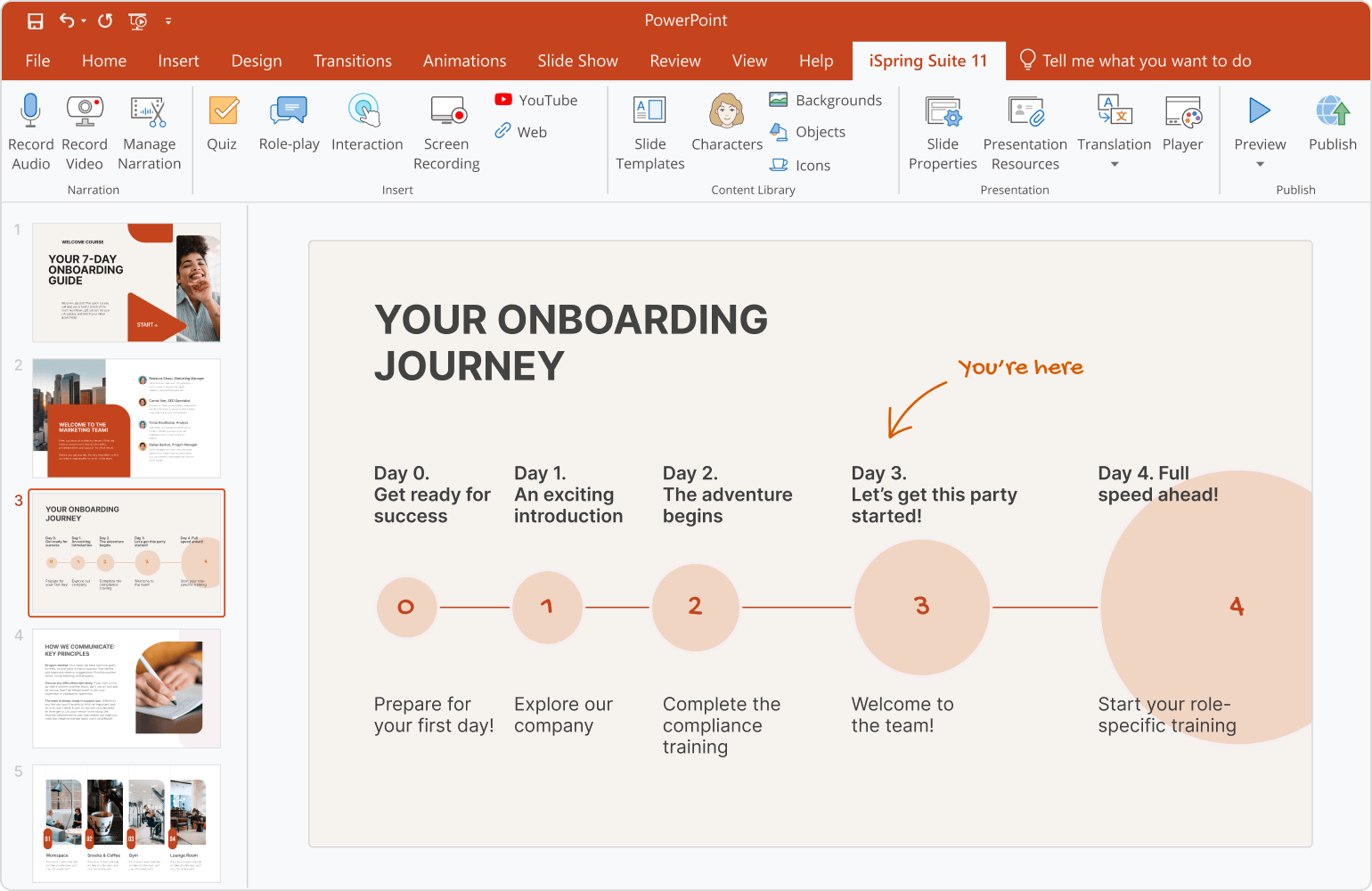Click the Publish icon
This screenshot has width=1372, height=891.
tap(1332, 112)
